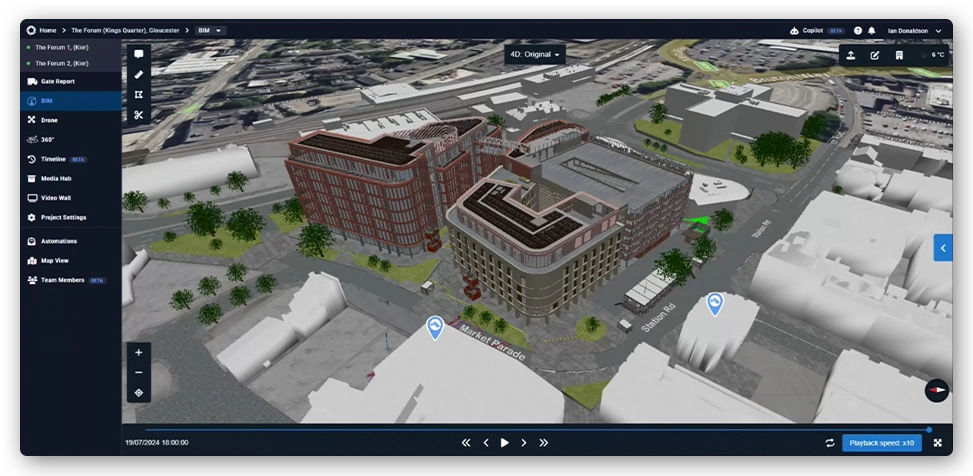Click the Playback speed x10 button
This screenshot has height=476, width=973.
pos(882,443)
